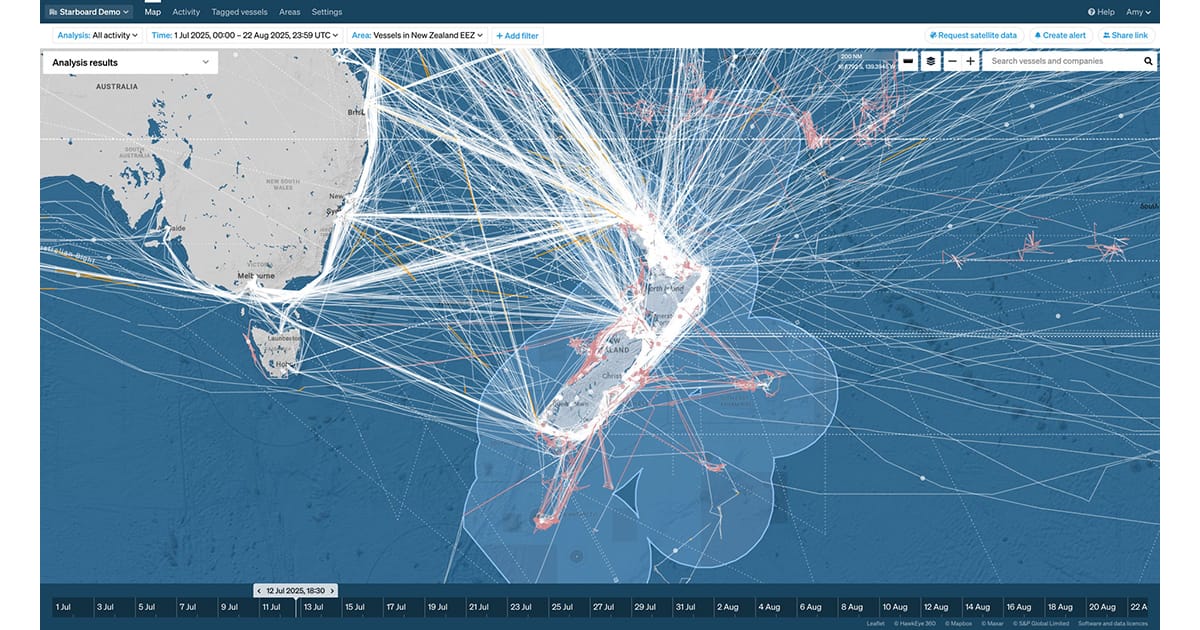Open the Amy user account menu
Viewport: 1200px width, 630px height.
click(x=1138, y=12)
